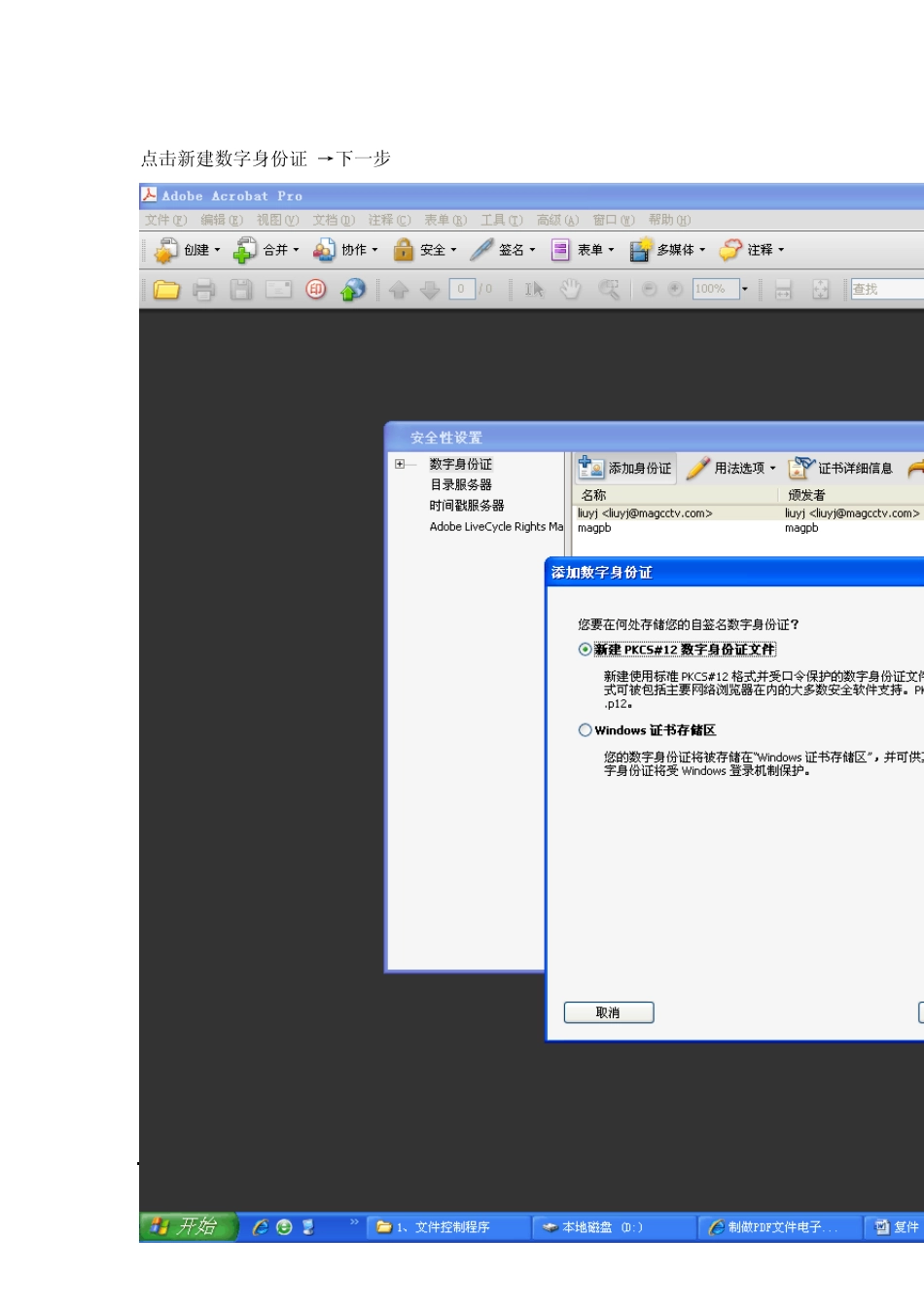Screen dimensions: 924x1307
Task: Click the Open folder icon in toolbar
Action: [x=166, y=290]
